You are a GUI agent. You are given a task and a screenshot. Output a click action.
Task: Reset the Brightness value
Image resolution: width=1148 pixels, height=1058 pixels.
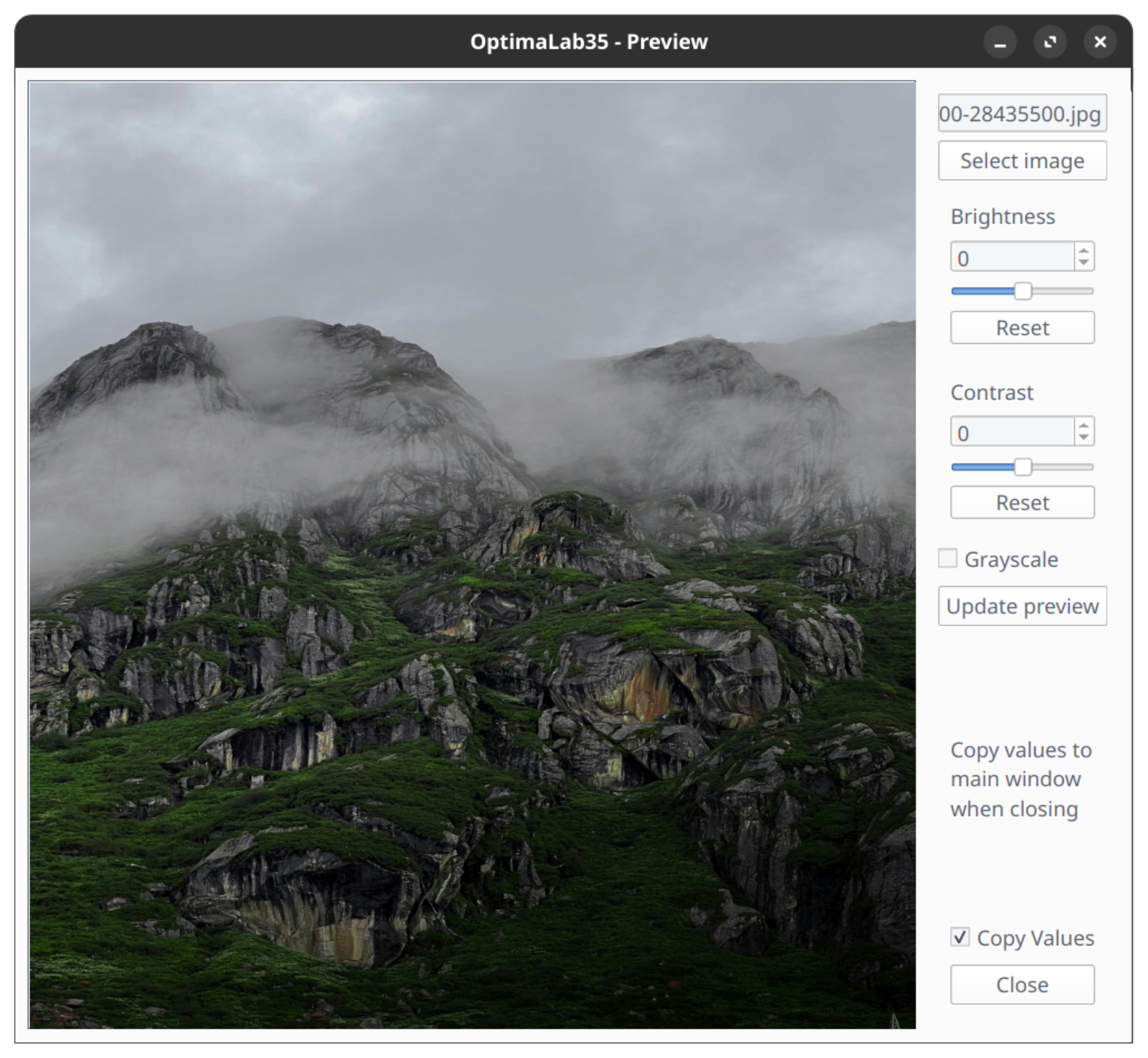[x=1022, y=328]
